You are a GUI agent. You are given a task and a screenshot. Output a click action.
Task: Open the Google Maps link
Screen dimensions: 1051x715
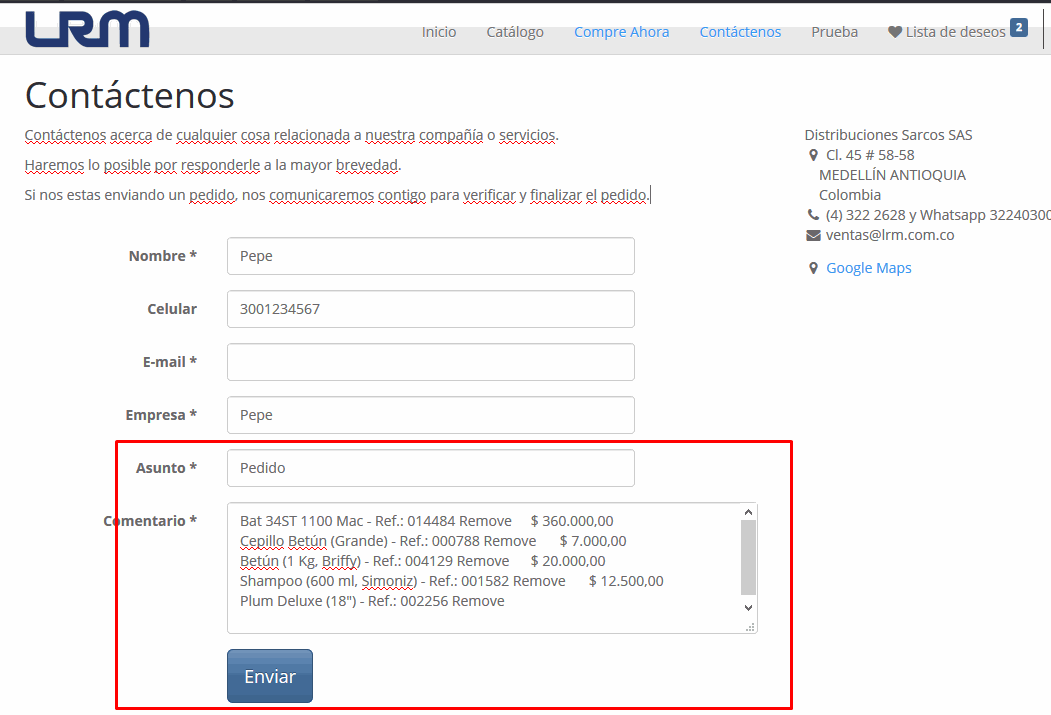[868, 268]
